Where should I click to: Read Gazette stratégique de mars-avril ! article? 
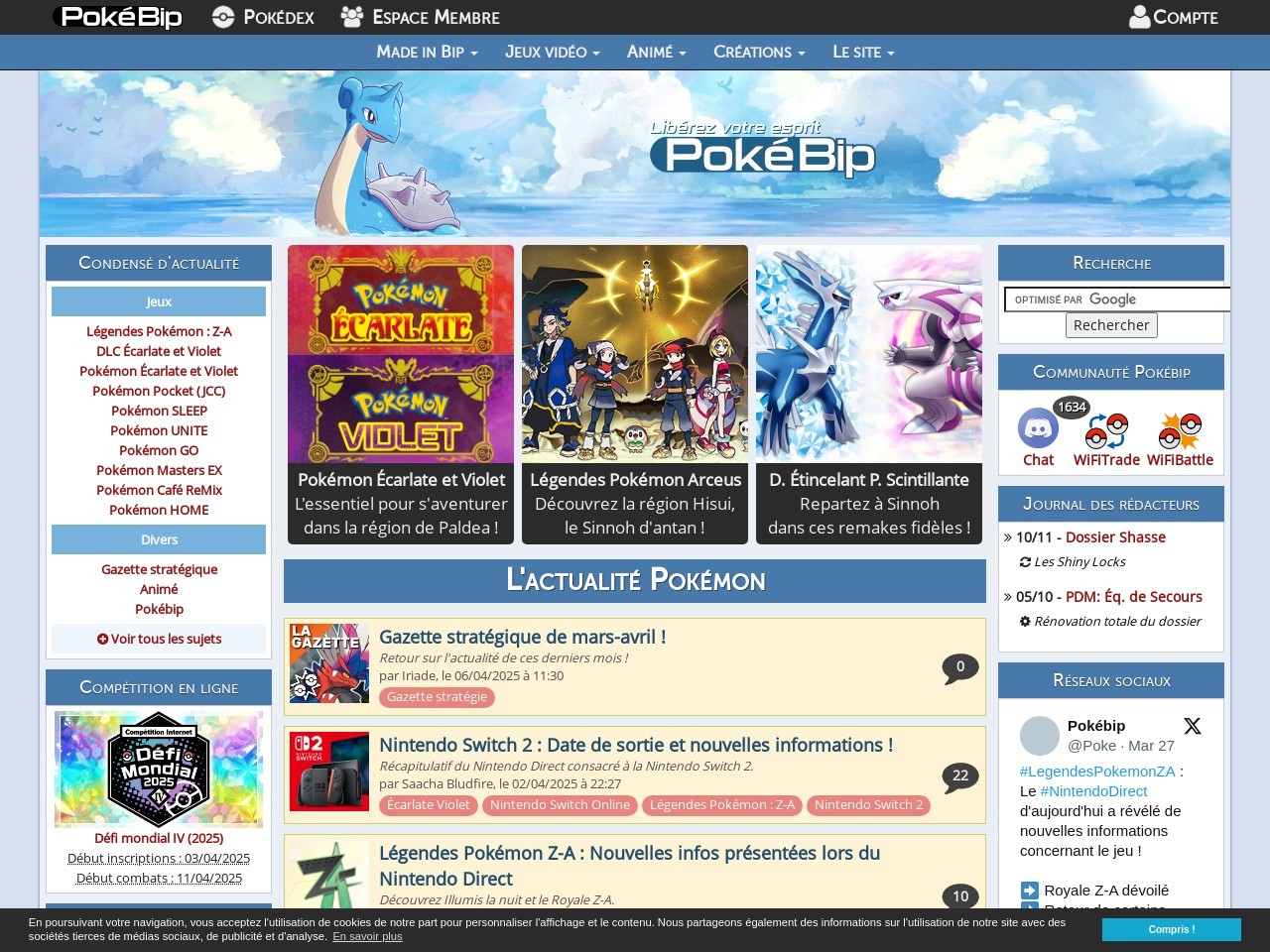tap(523, 637)
